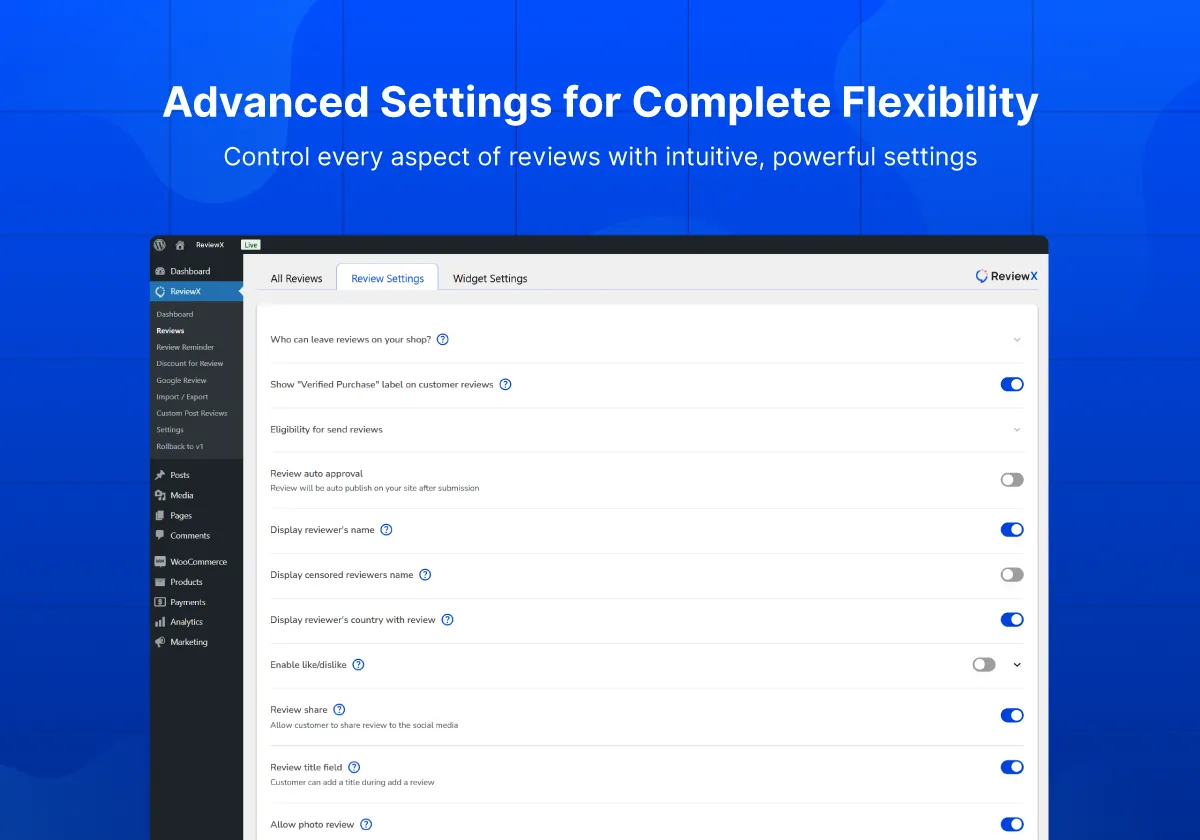1200x840 pixels.
Task: Open the Payments icon
Action: [160, 602]
